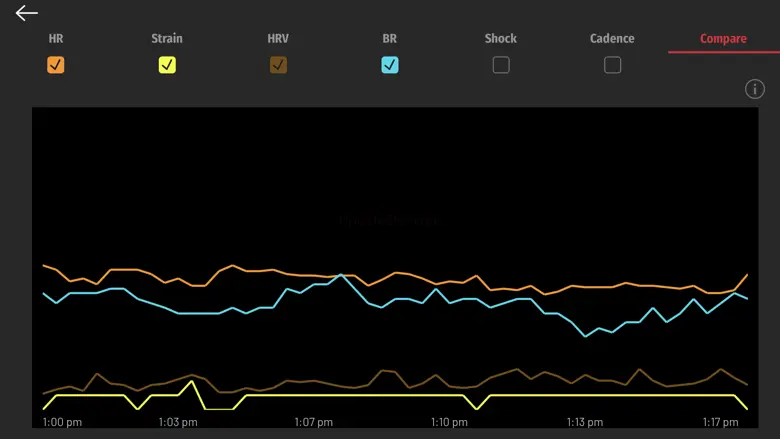Select the Shock tab
The width and height of the screenshot is (780, 439).
501,38
